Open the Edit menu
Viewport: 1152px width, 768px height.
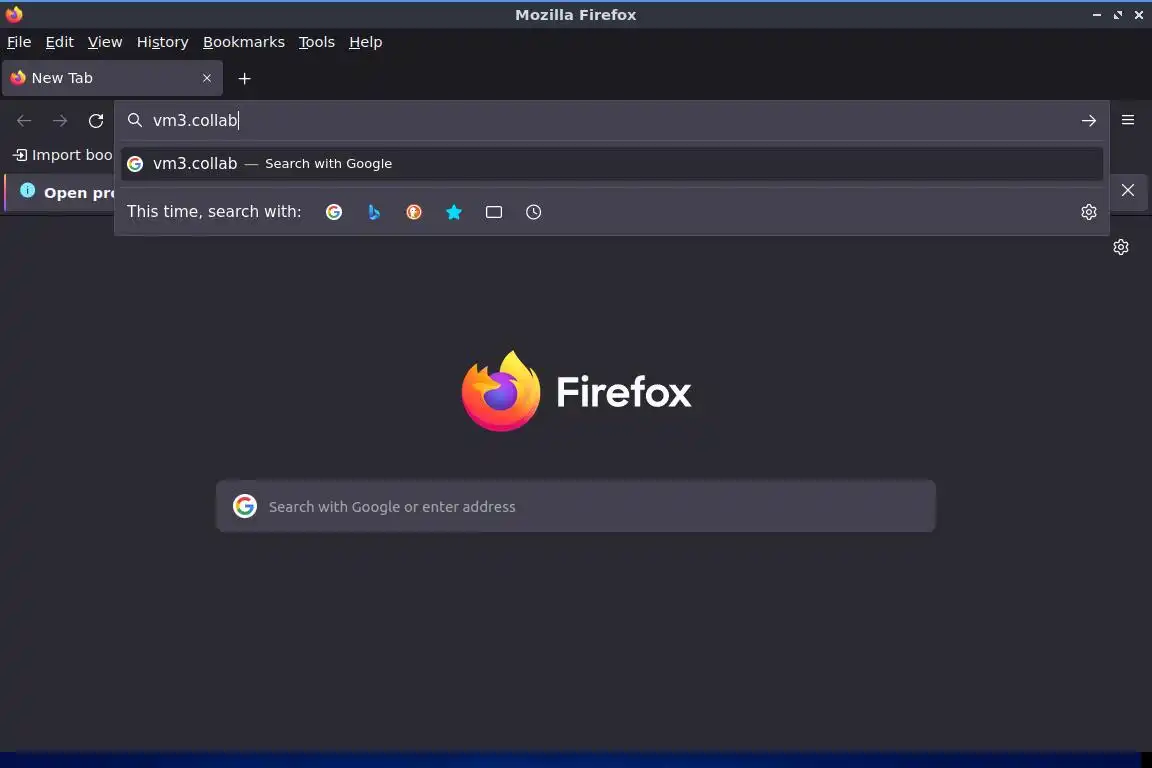click(60, 42)
